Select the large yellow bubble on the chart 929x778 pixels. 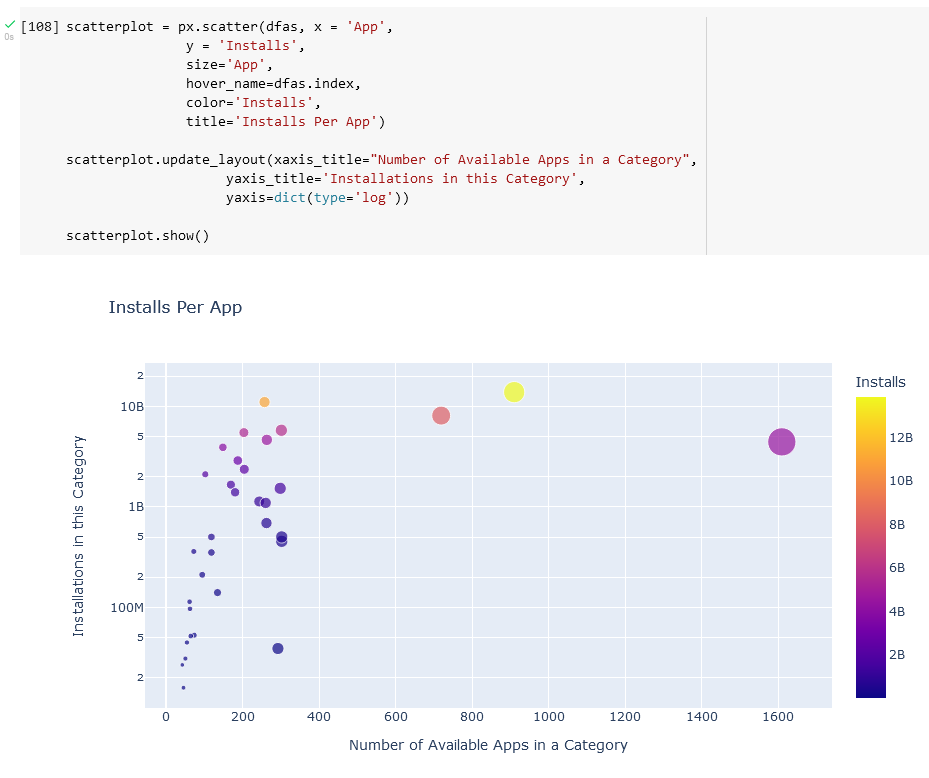point(514,392)
